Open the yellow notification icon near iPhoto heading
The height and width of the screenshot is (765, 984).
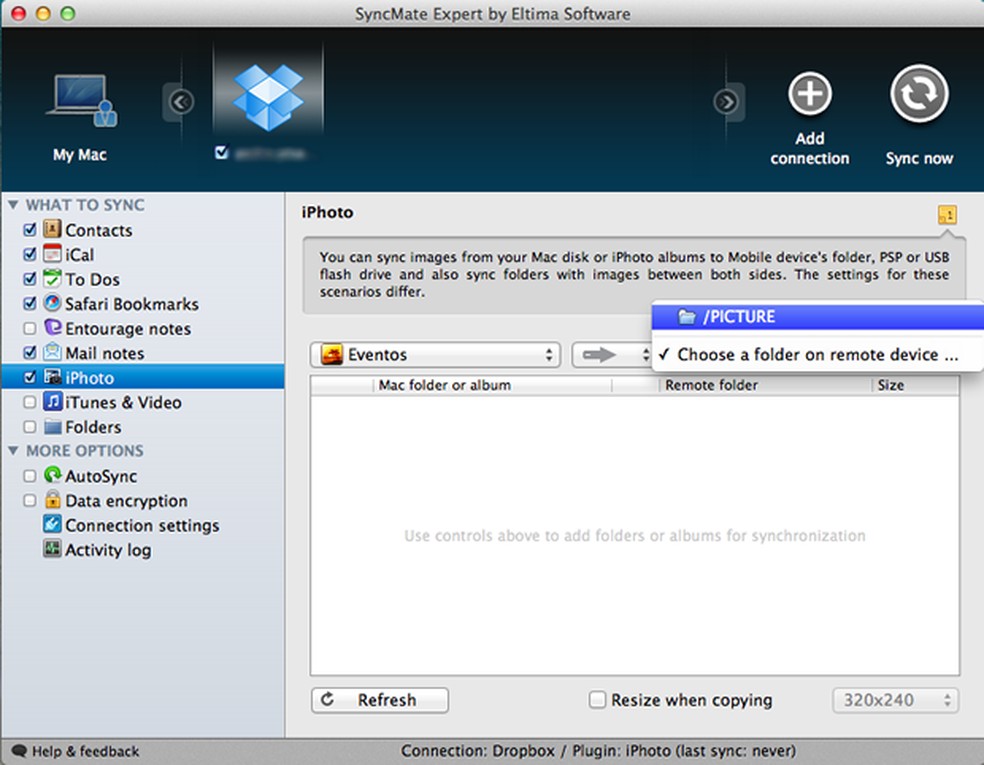tap(947, 215)
